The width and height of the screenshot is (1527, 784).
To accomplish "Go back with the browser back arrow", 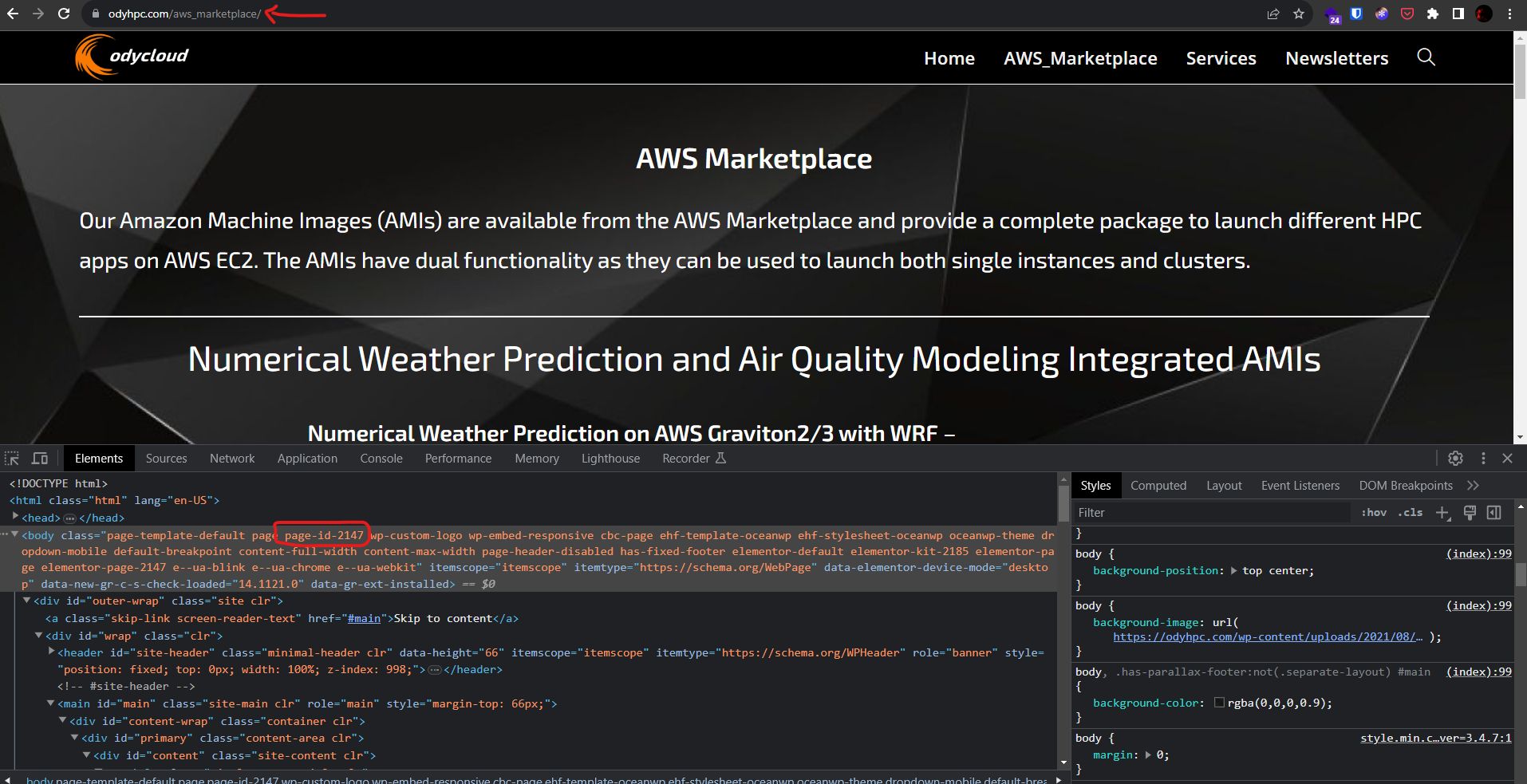I will [x=13, y=14].
